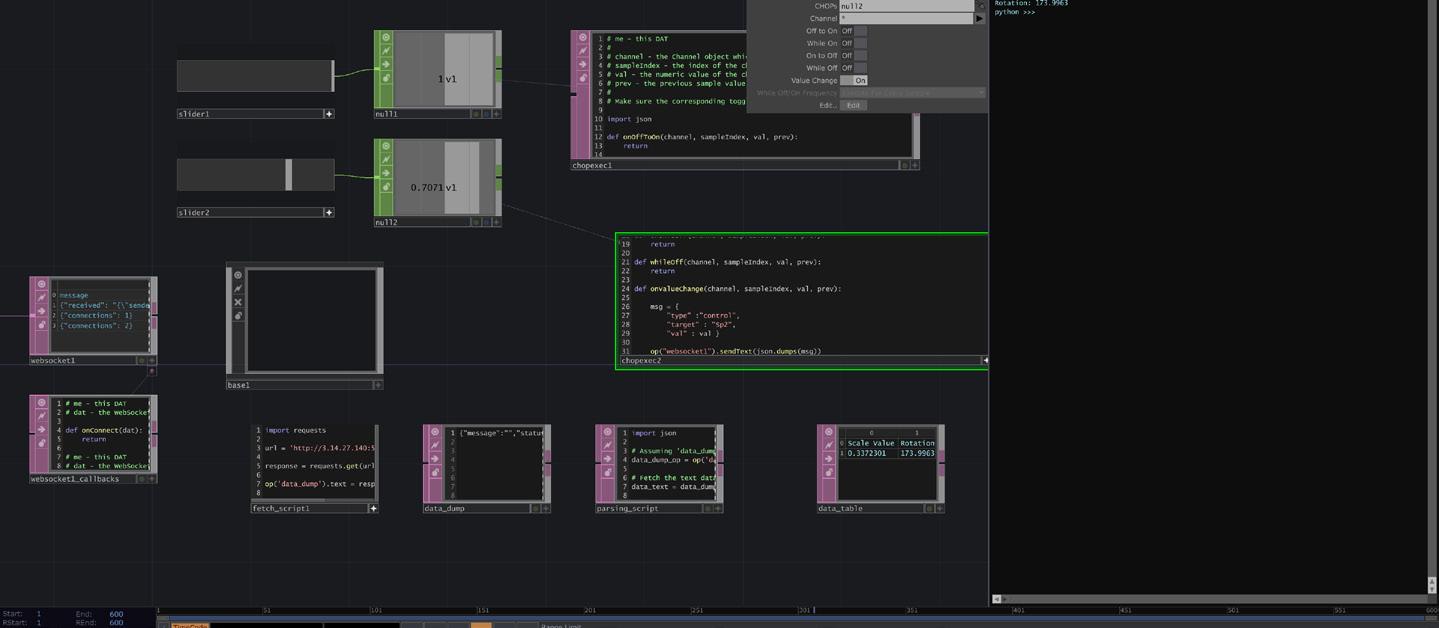Toggle viewer flag on data_table node
Image resolution: width=1439 pixels, height=628 pixels.
(x=829, y=432)
